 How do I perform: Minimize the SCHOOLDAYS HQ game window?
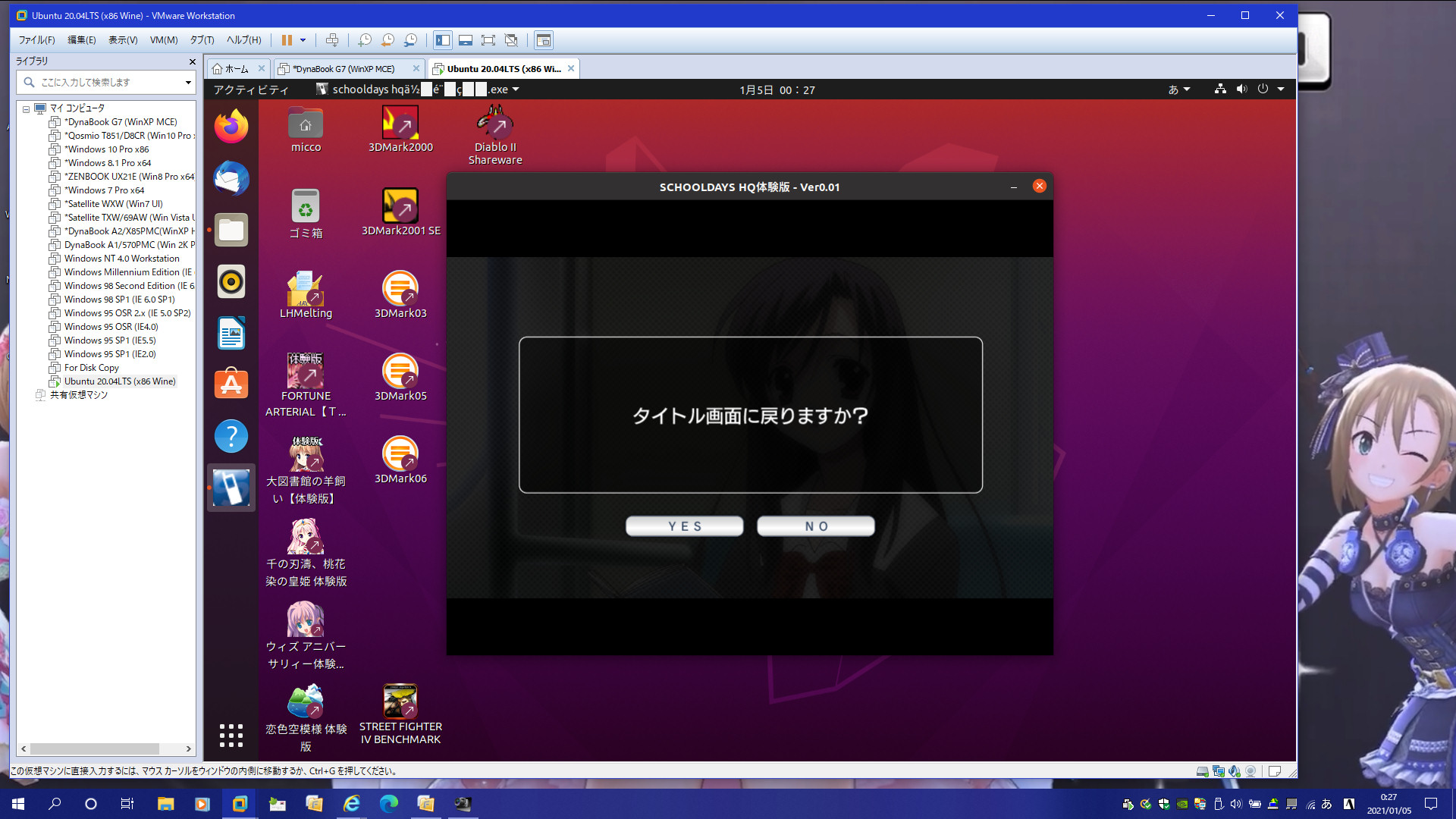point(1014,187)
